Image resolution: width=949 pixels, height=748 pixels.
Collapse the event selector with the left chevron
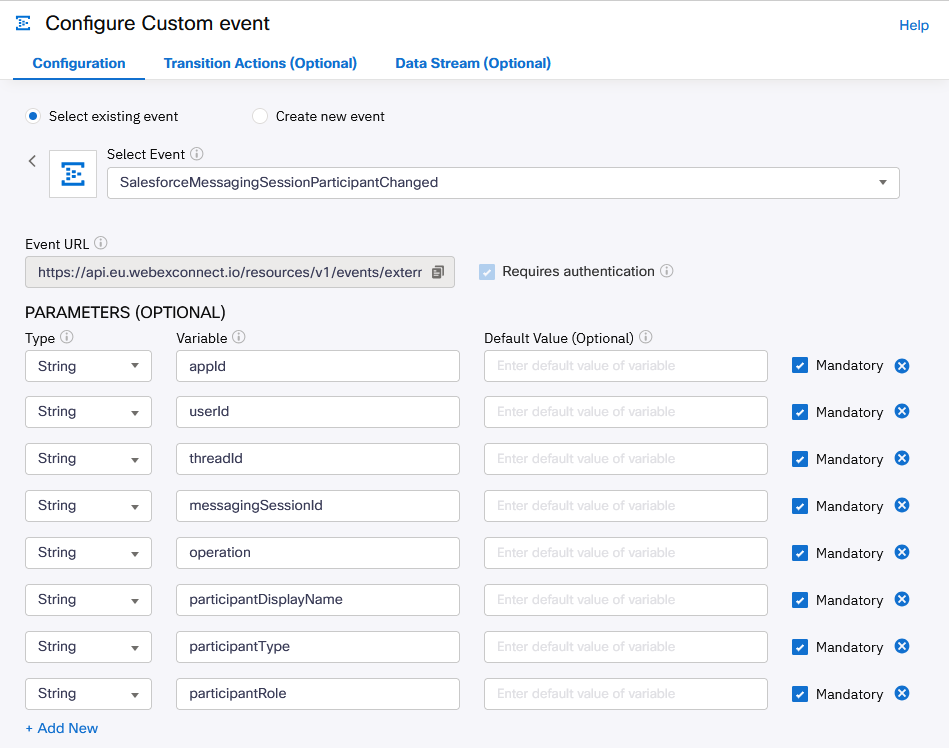31,160
